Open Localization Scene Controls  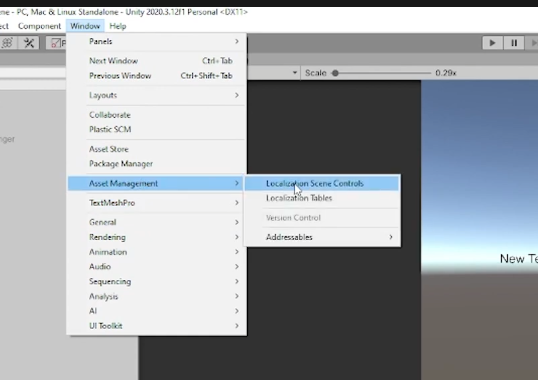click(x=322, y=183)
